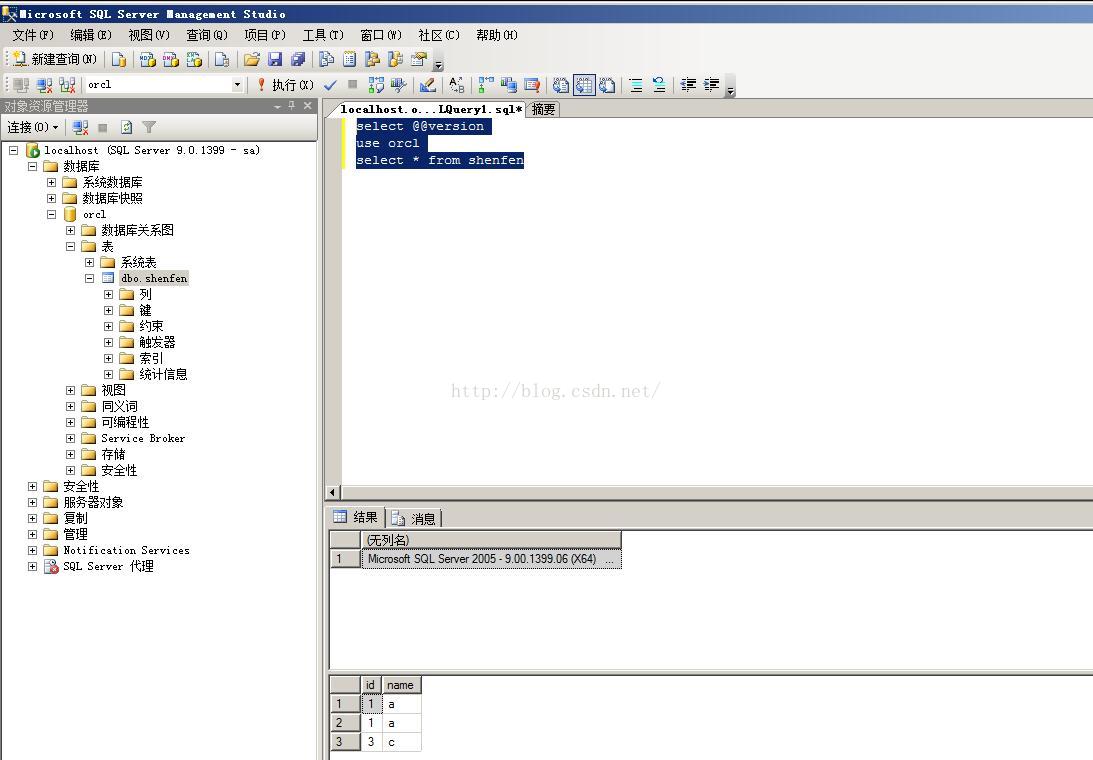Viewport: 1093px width, 760px height.
Task: Click the Summary page icon in the toolbar
Action: 349,59
